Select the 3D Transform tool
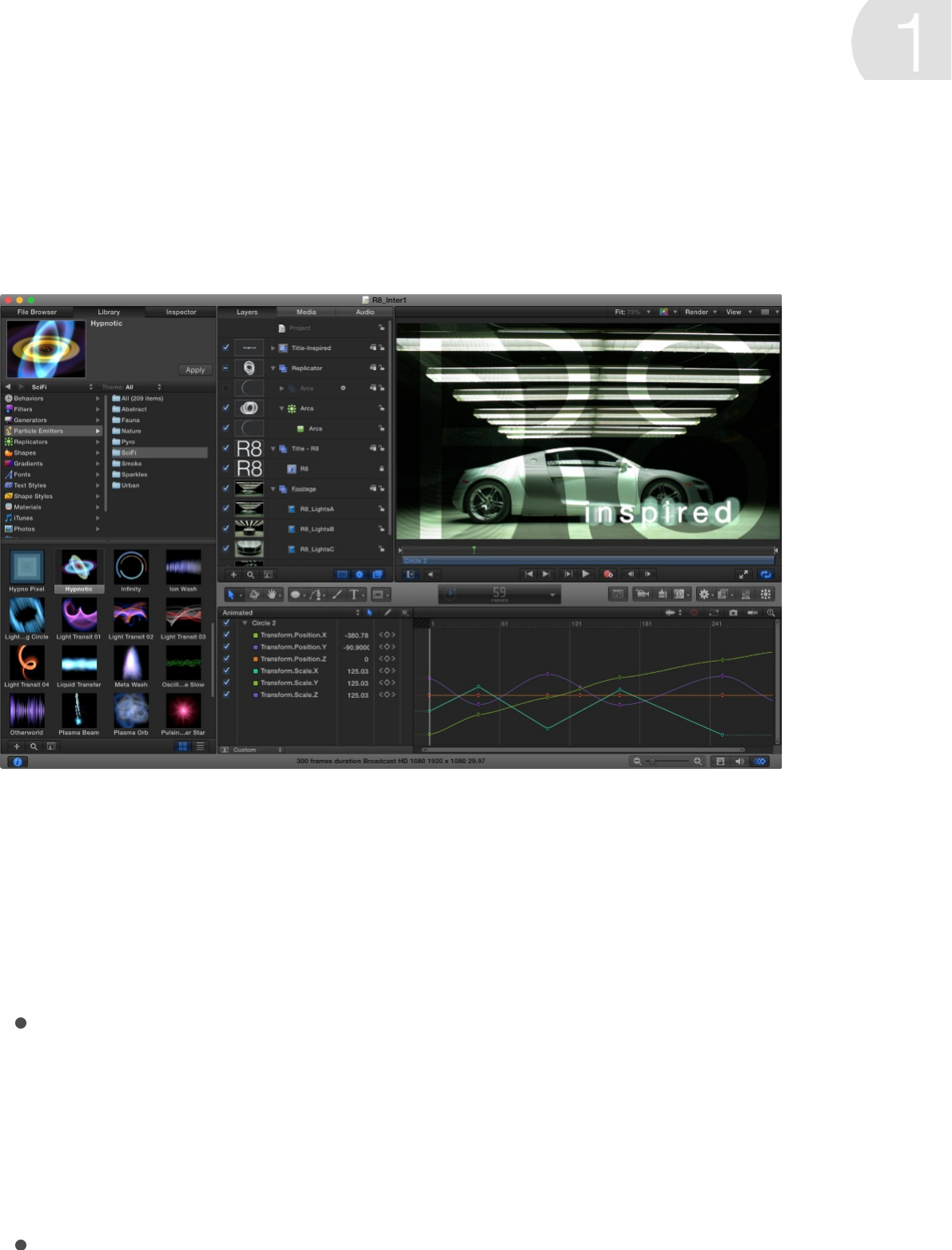 254,594
